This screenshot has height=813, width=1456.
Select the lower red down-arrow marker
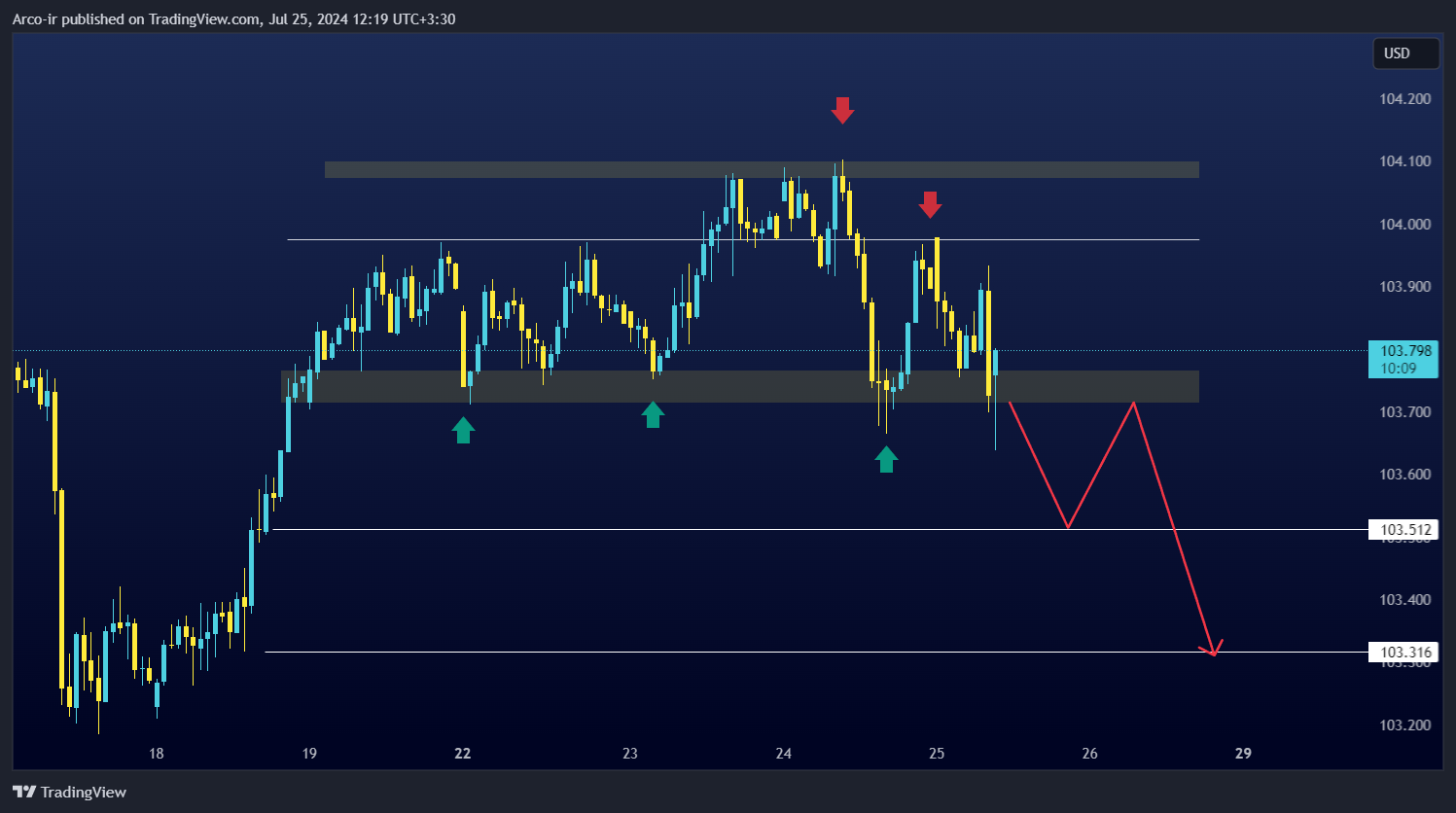931,204
